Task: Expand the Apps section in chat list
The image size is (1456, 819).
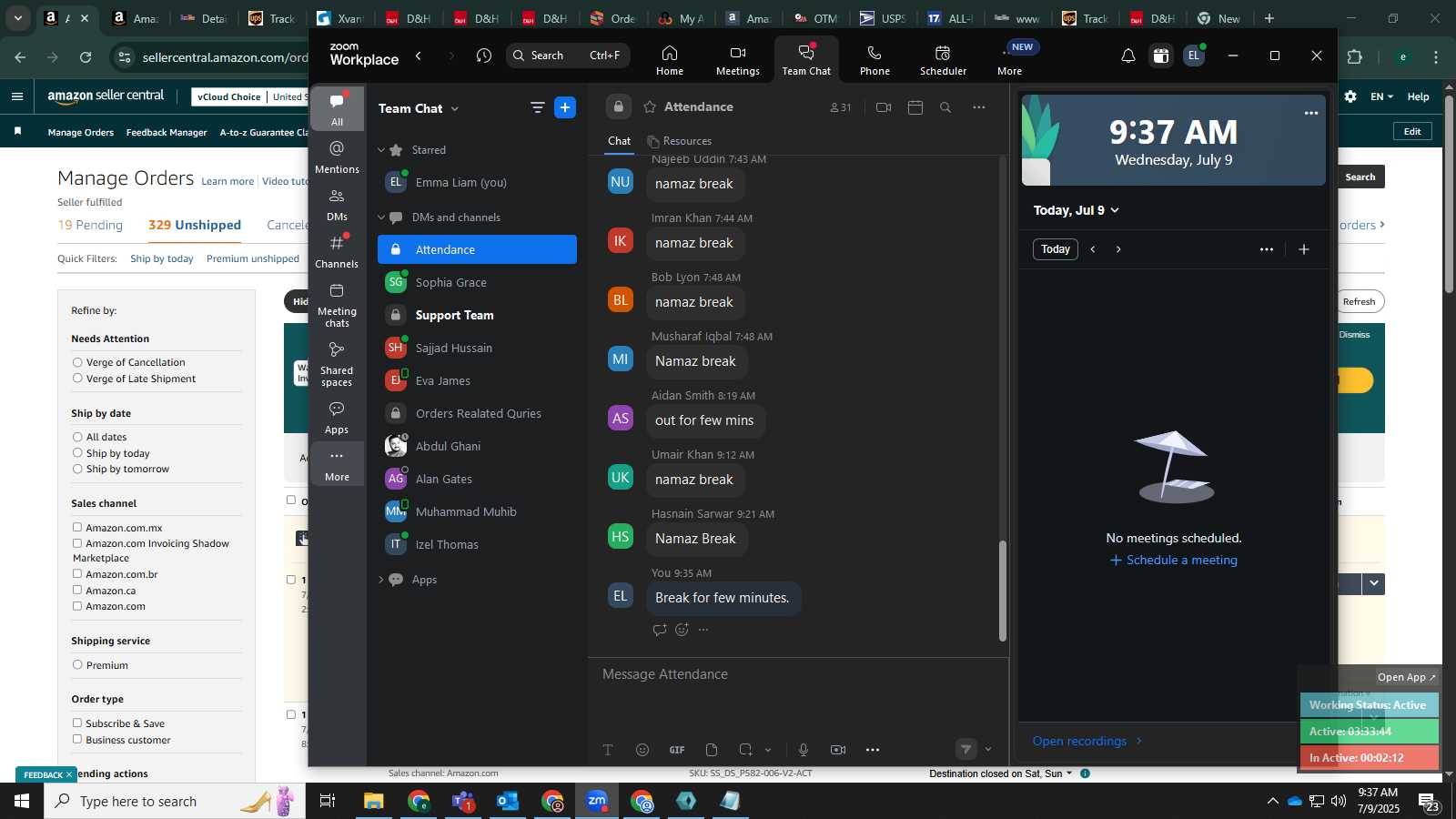Action: pyautogui.click(x=381, y=580)
